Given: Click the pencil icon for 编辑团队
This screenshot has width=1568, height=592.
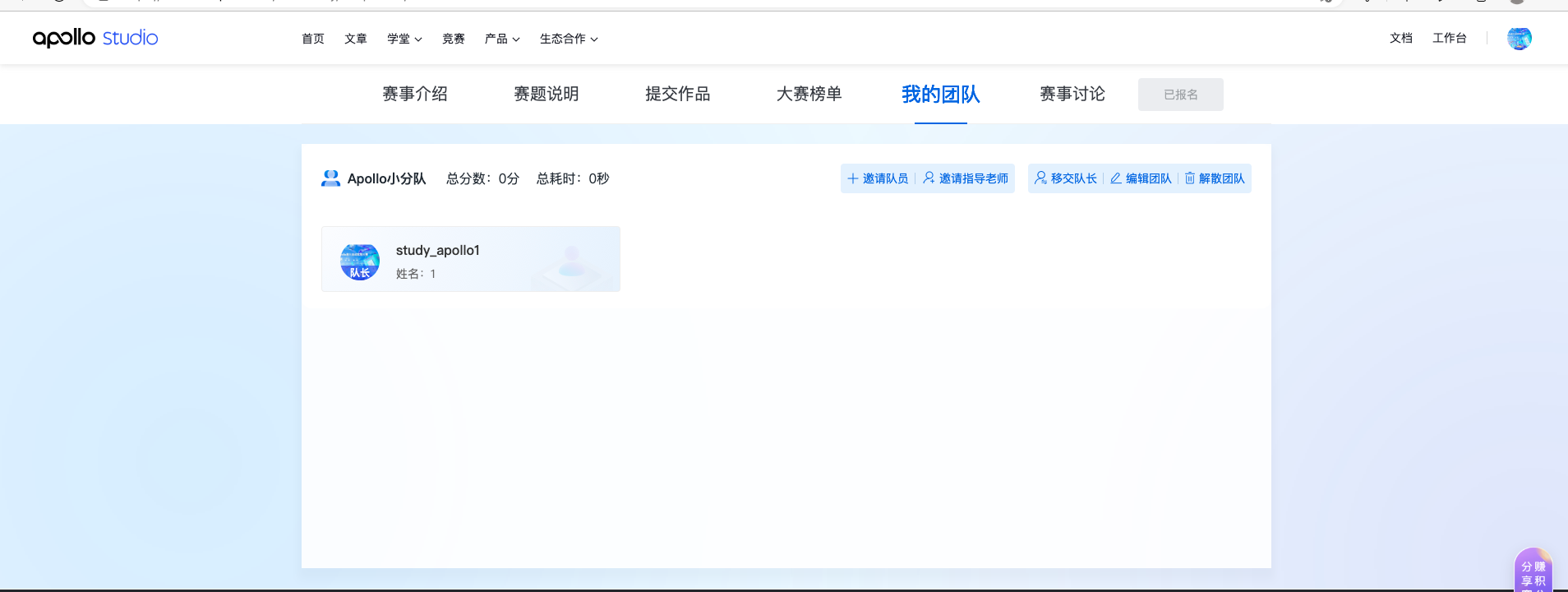Looking at the screenshot, I should (x=1116, y=178).
